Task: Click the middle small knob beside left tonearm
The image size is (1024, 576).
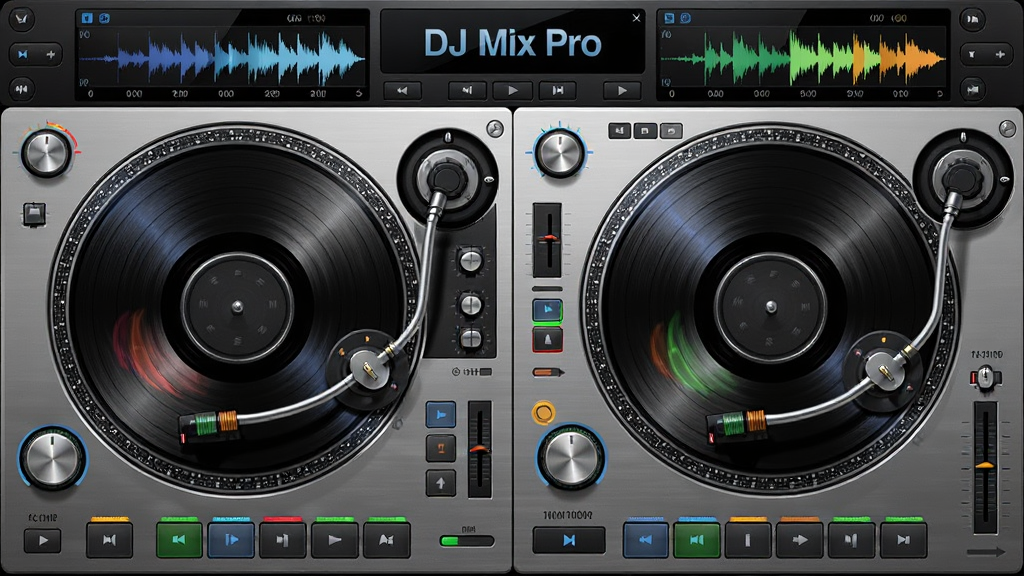Action: click(471, 304)
